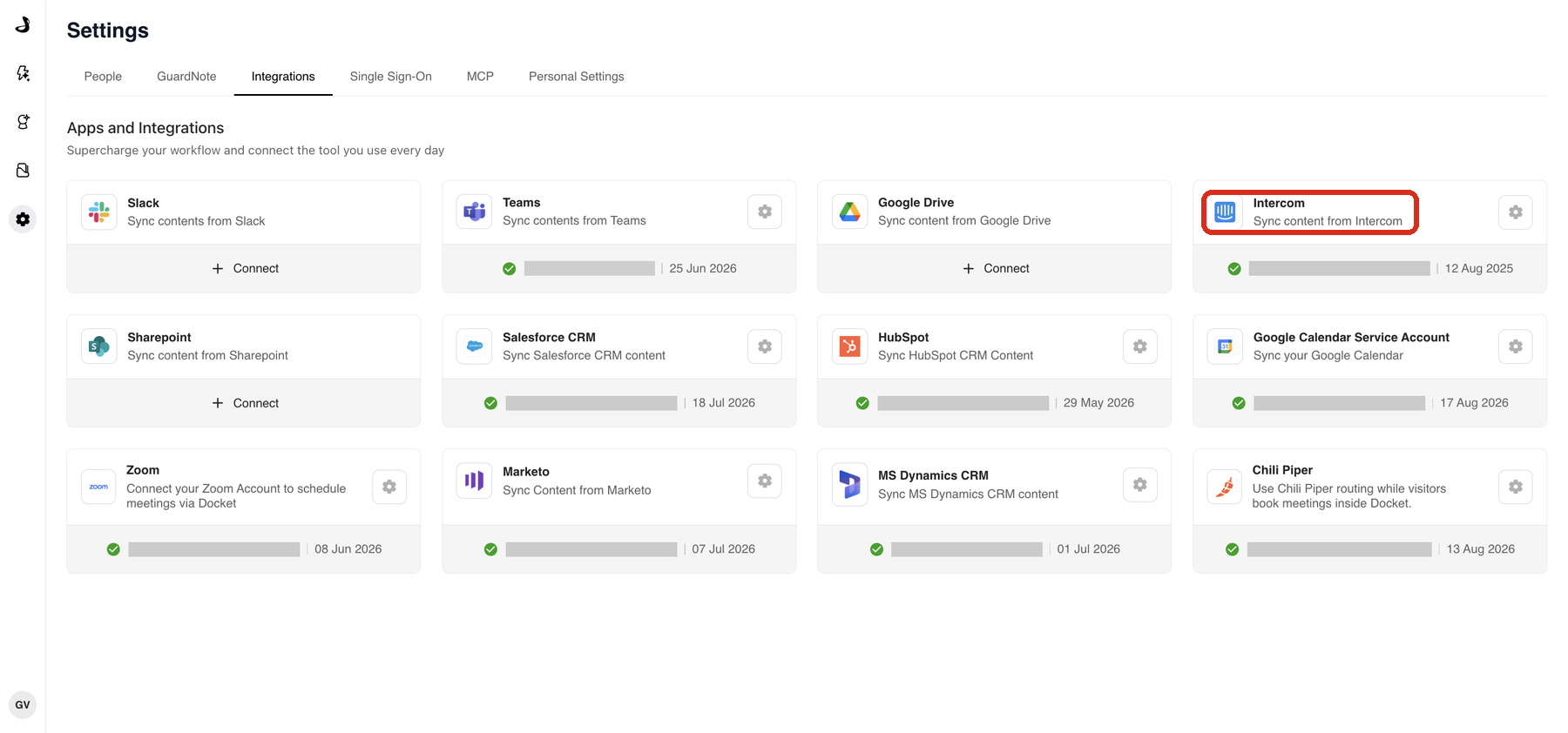1568x733 pixels.
Task: Open the Docket logo in sidebar
Action: pos(23,24)
